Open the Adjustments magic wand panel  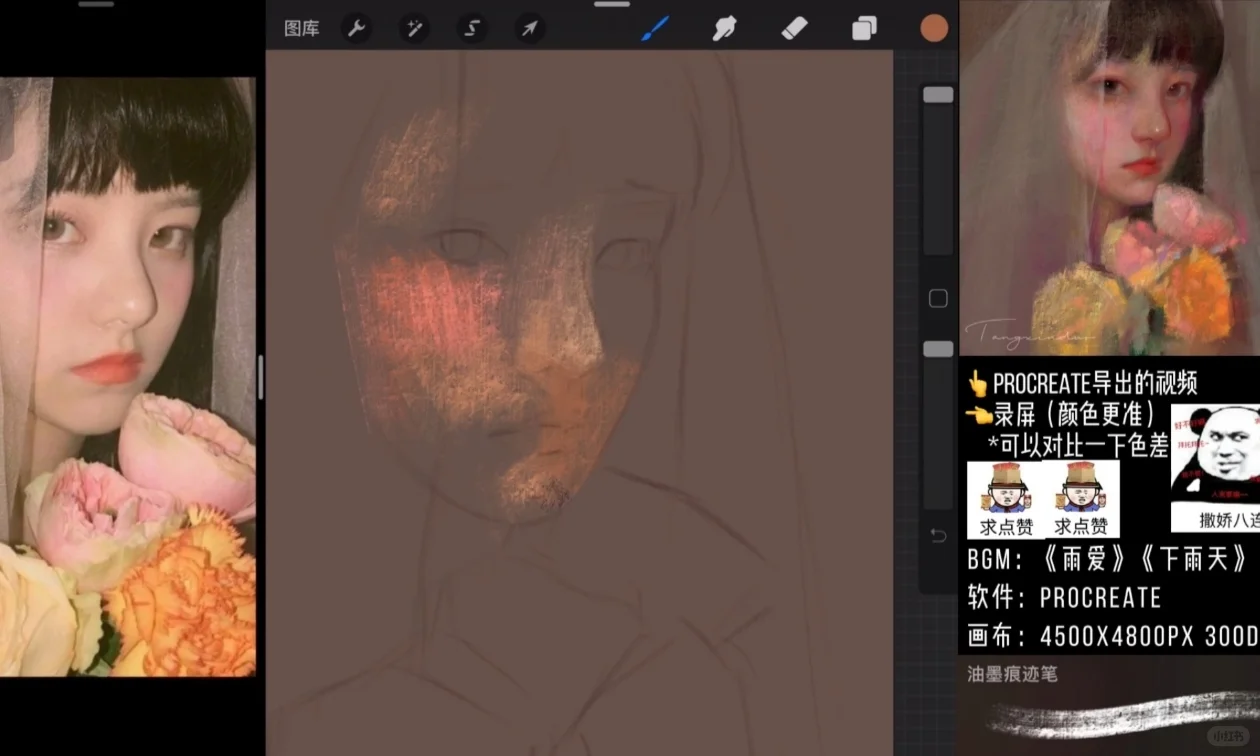pyautogui.click(x=414, y=28)
